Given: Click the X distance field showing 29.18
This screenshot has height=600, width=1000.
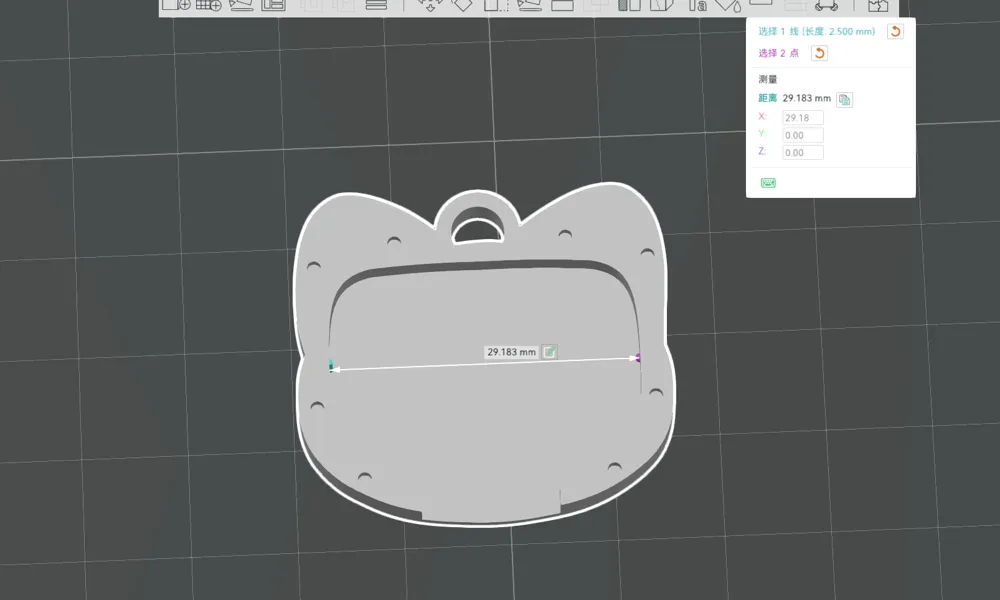Looking at the screenshot, I should tap(803, 117).
